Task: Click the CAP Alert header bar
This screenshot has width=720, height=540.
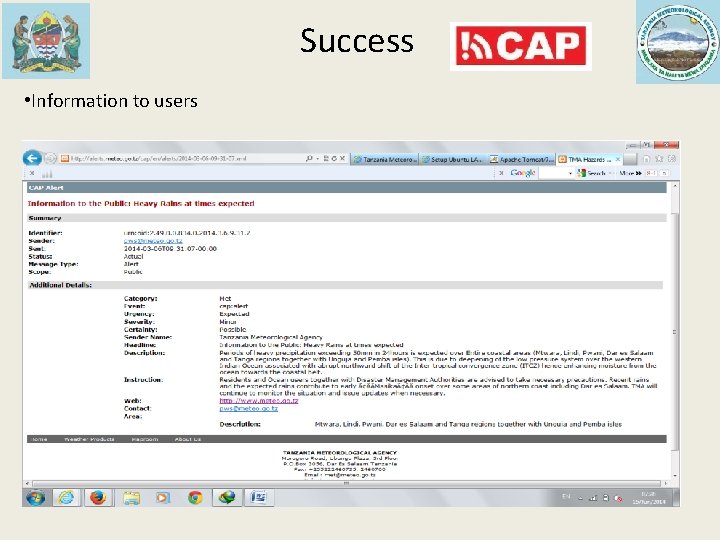Action: [x=347, y=187]
